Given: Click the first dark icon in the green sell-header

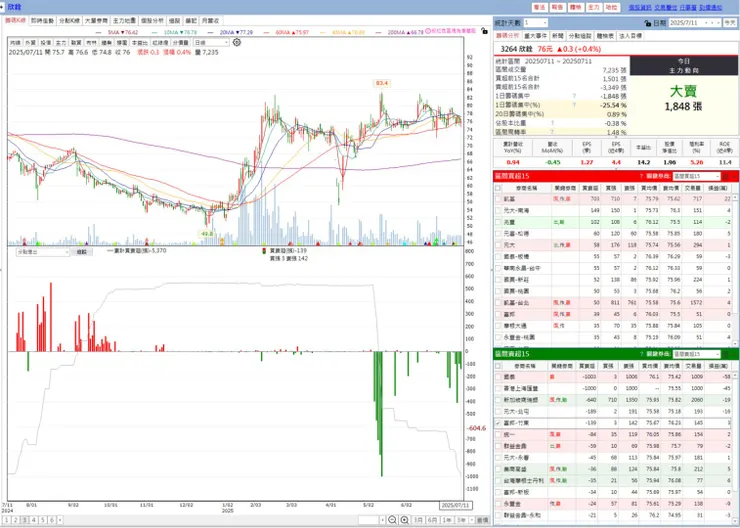Looking at the screenshot, I should 726,354.
